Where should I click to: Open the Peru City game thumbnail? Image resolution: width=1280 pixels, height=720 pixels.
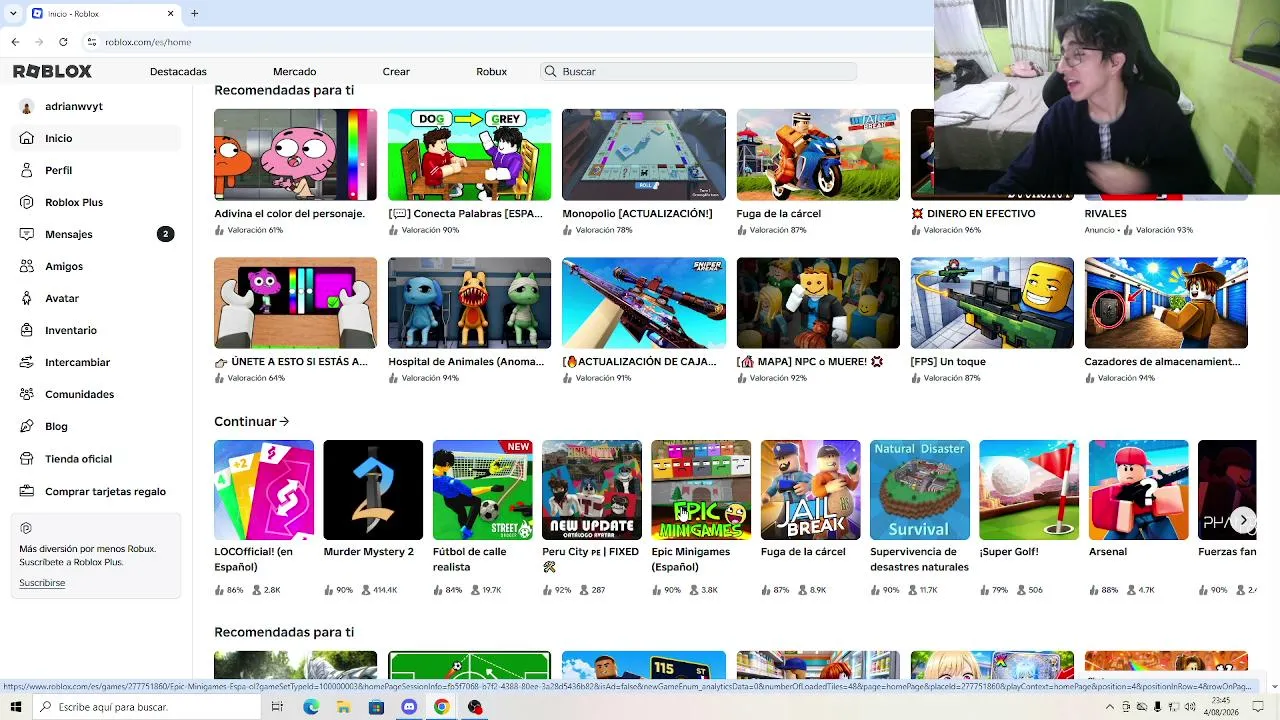(x=592, y=490)
